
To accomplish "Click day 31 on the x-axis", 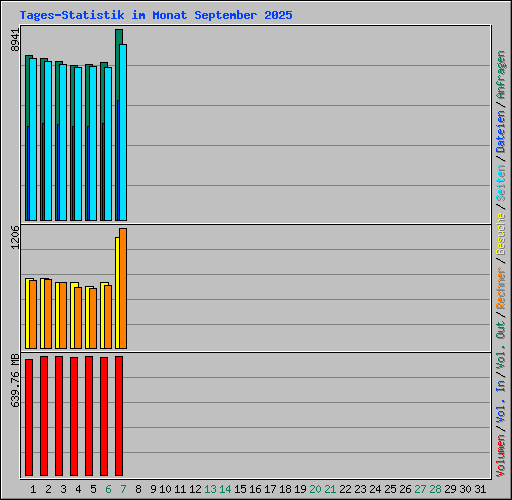I will (480, 489).
